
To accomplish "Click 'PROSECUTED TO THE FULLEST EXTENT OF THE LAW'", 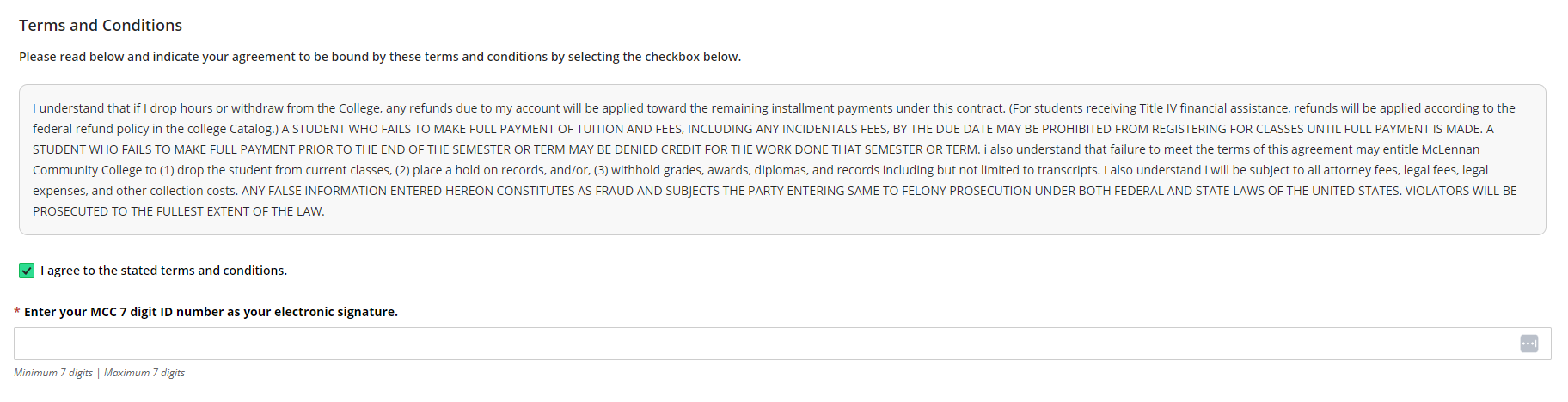I will click(178, 211).
